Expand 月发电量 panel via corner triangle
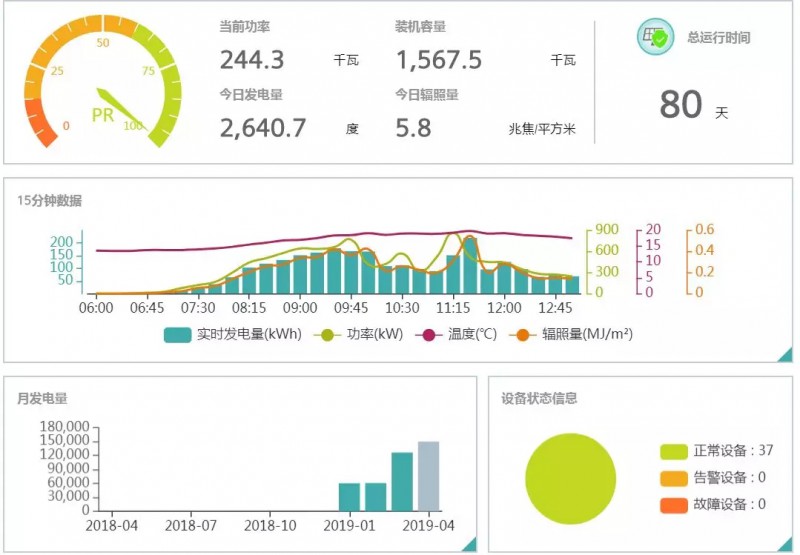 469,543
